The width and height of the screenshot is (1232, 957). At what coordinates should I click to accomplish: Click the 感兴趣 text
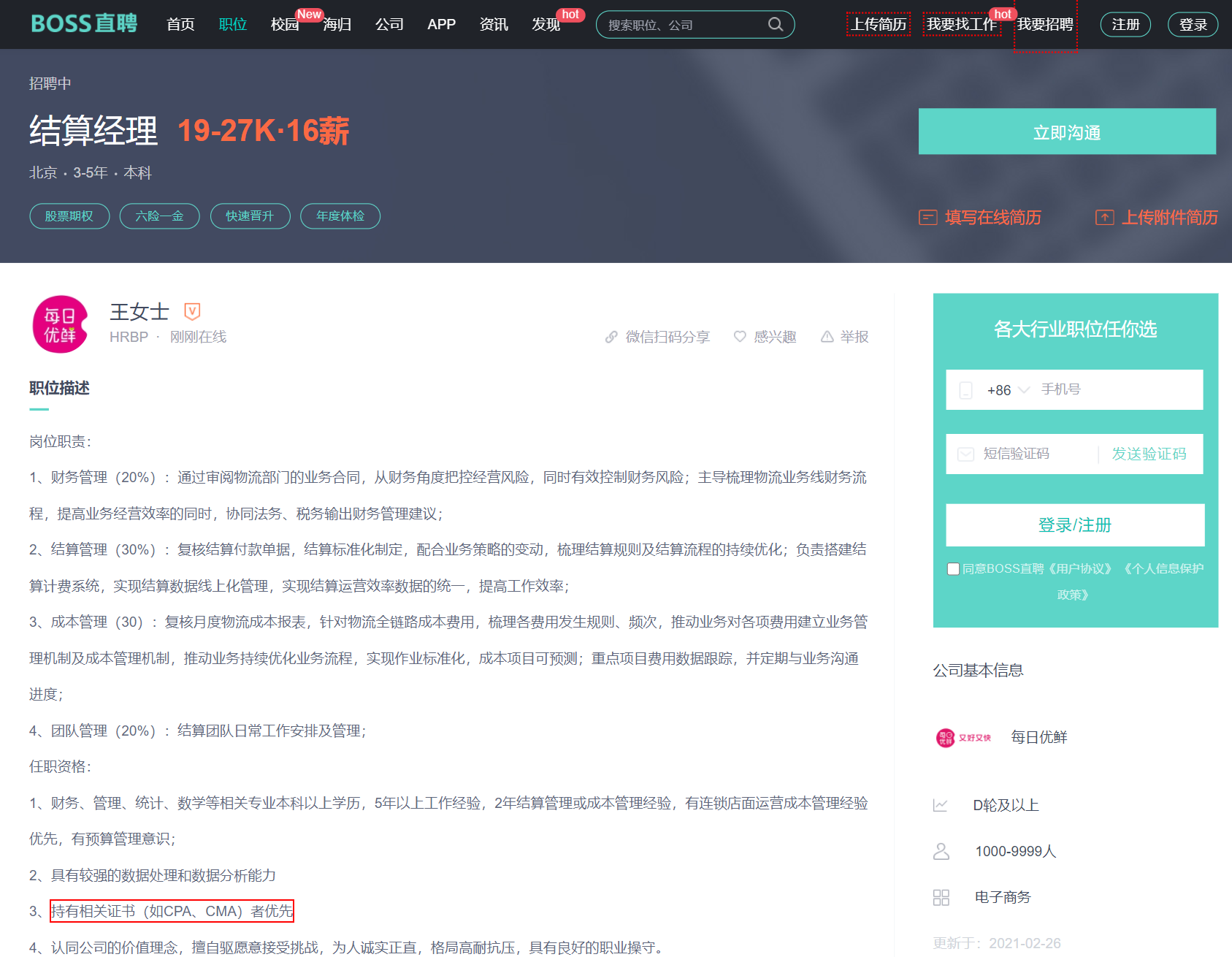point(775,337)
